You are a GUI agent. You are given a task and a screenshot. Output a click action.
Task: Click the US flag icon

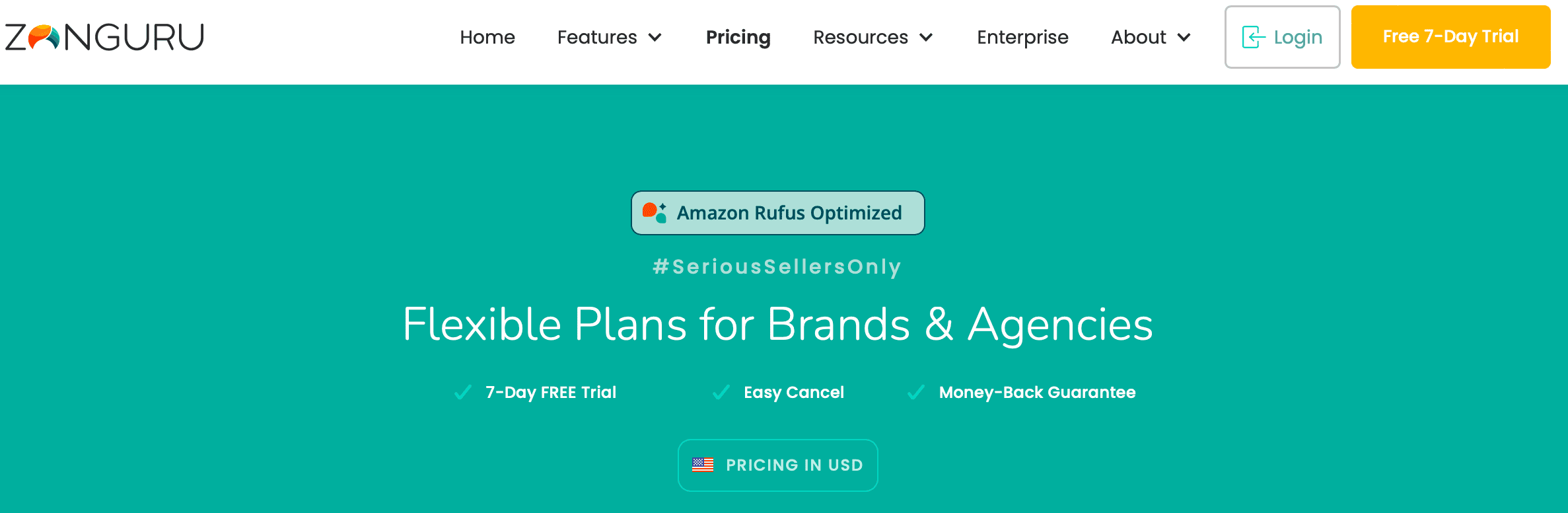(703, 465)
